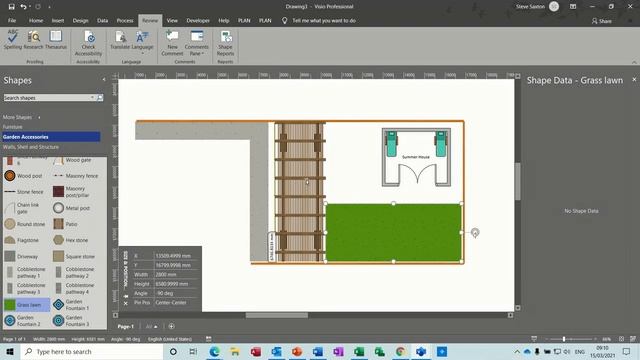Click the Summer House shape on the canvas
Image resolution: width=640 pixels, height=360 pixels.
coord(416,157)
